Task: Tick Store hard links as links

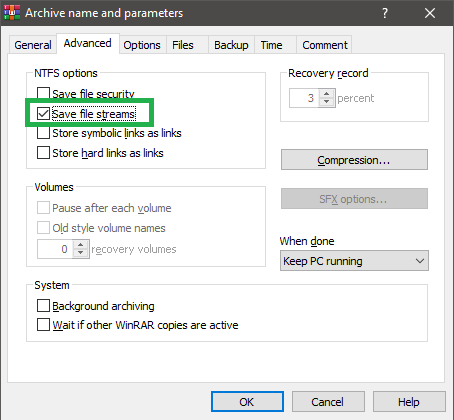Action: 43,153
